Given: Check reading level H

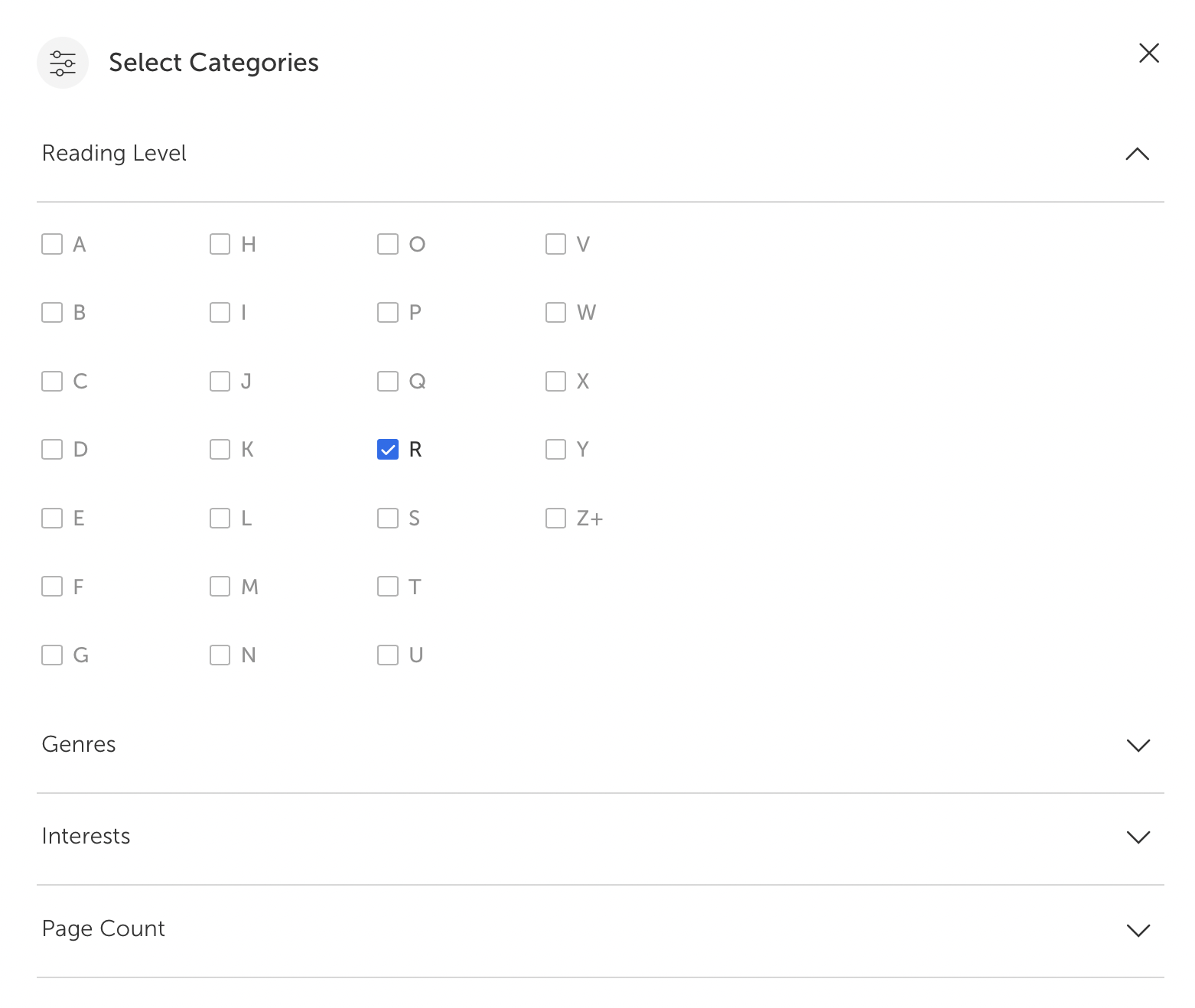Looking at the screenshot, I should coord(220,244).
